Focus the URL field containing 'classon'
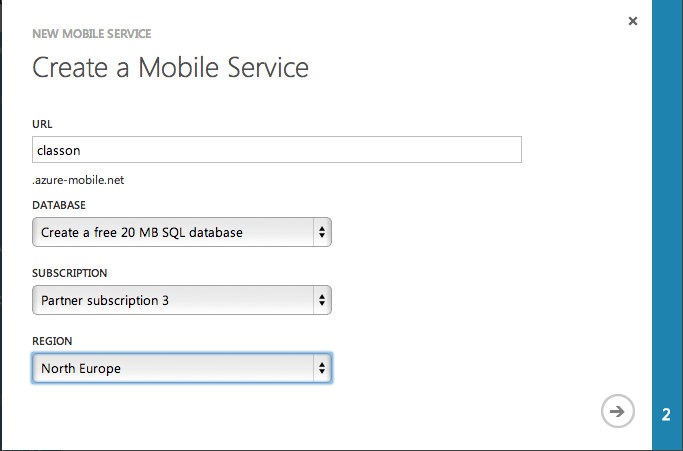 click(276, 150)
